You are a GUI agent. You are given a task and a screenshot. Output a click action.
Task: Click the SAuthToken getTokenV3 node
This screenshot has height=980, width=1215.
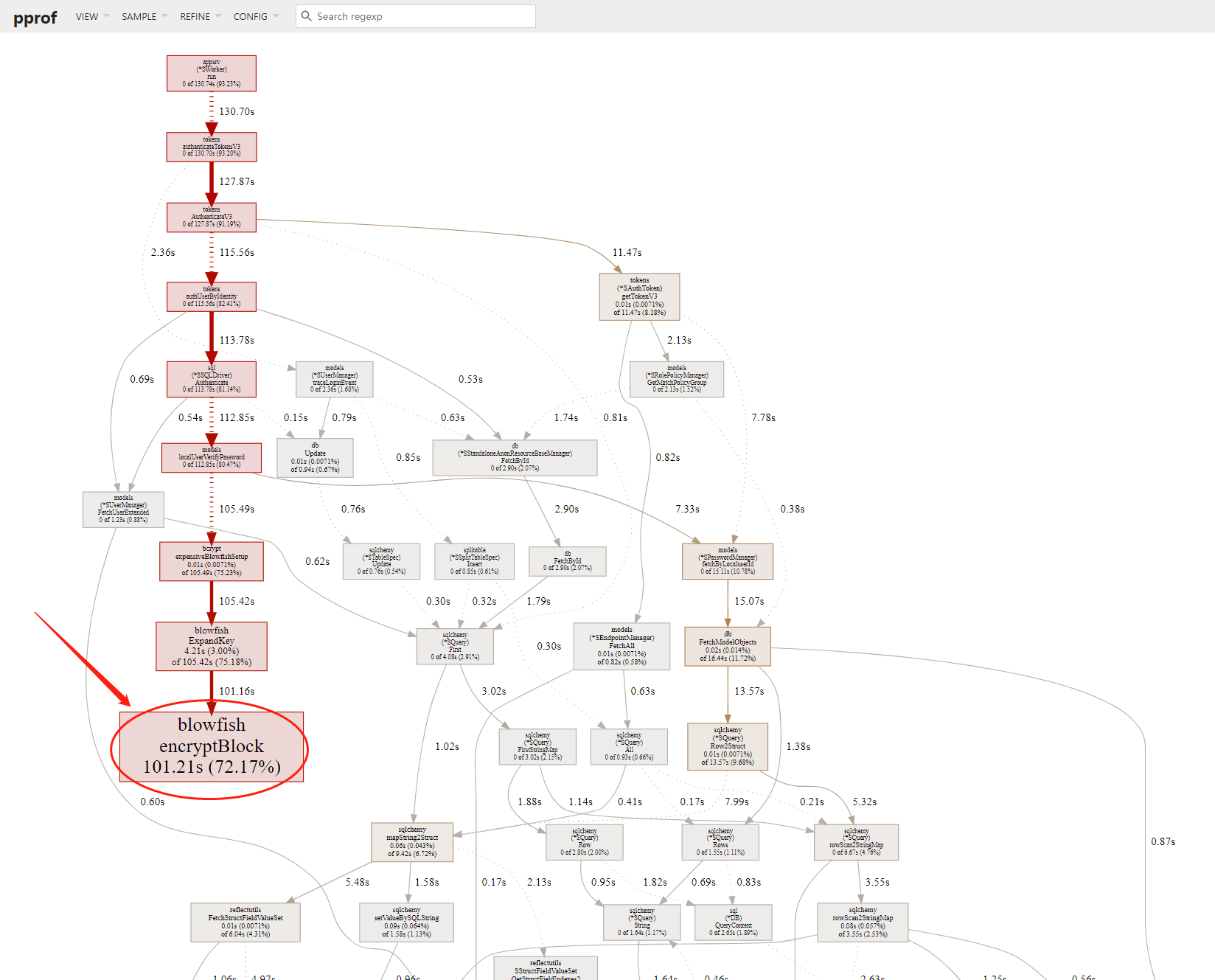pyautogui.click(x=639, y=296)
